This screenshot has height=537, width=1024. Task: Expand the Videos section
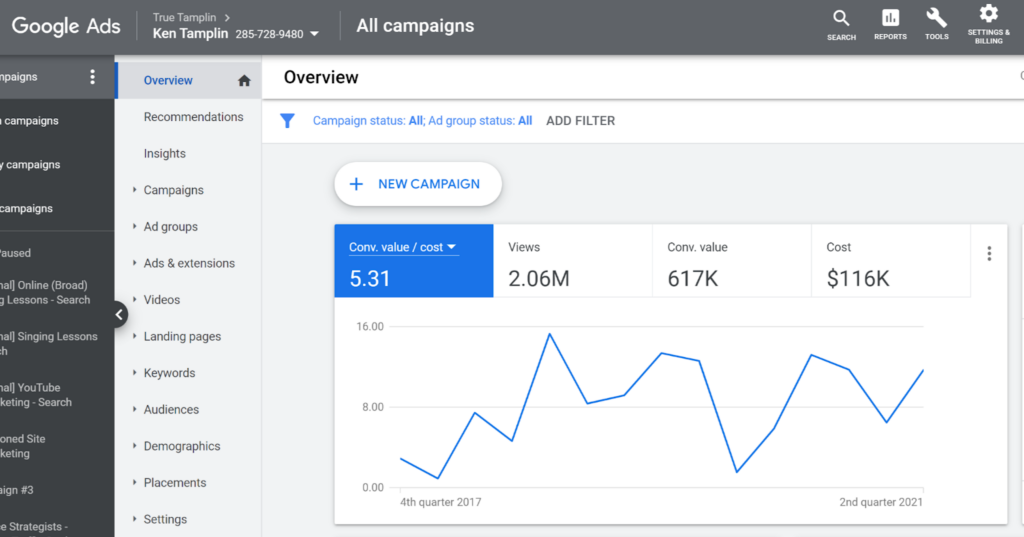pos(135,300)
